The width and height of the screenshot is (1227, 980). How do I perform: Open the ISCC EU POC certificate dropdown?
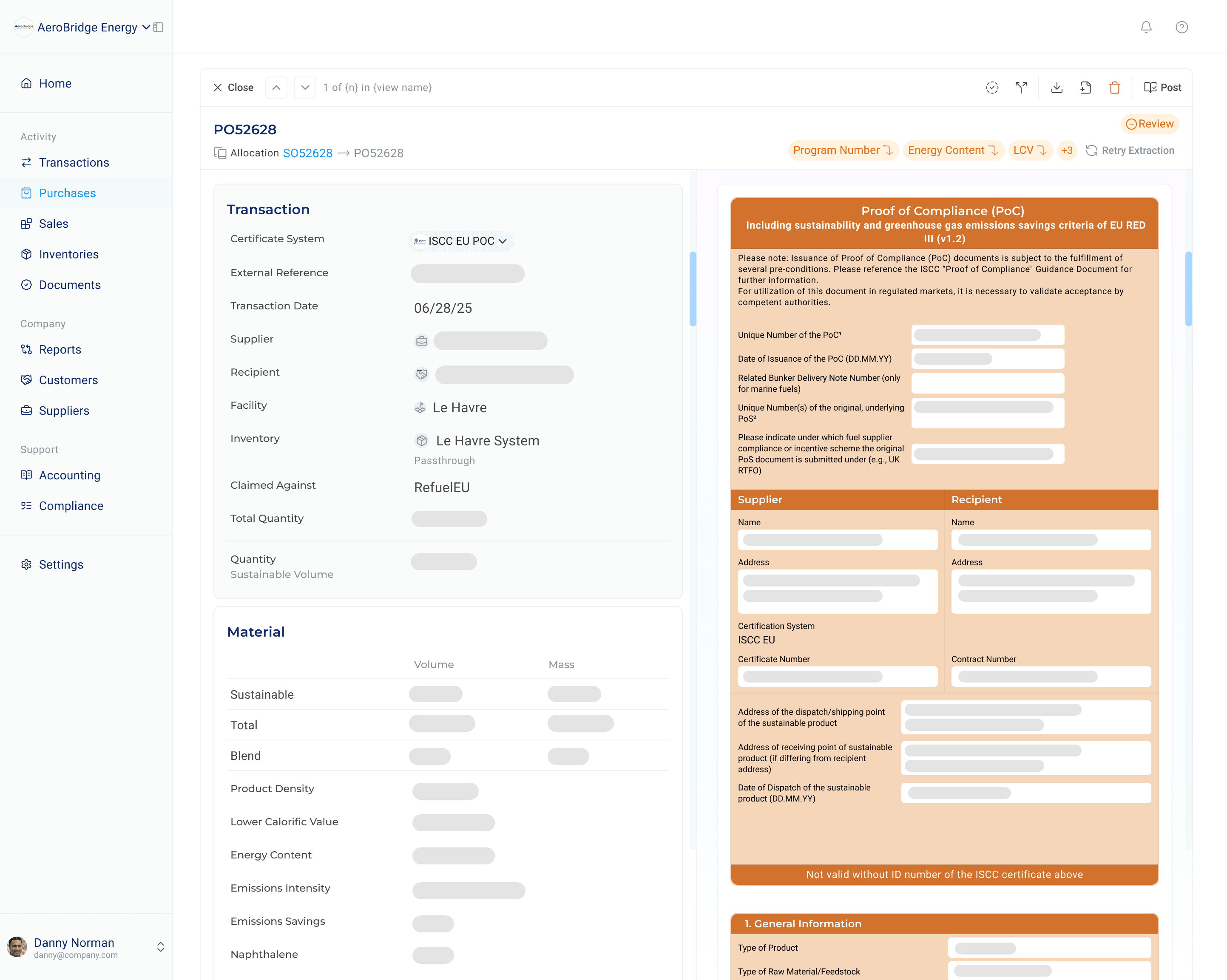click(x=460, y=241)
